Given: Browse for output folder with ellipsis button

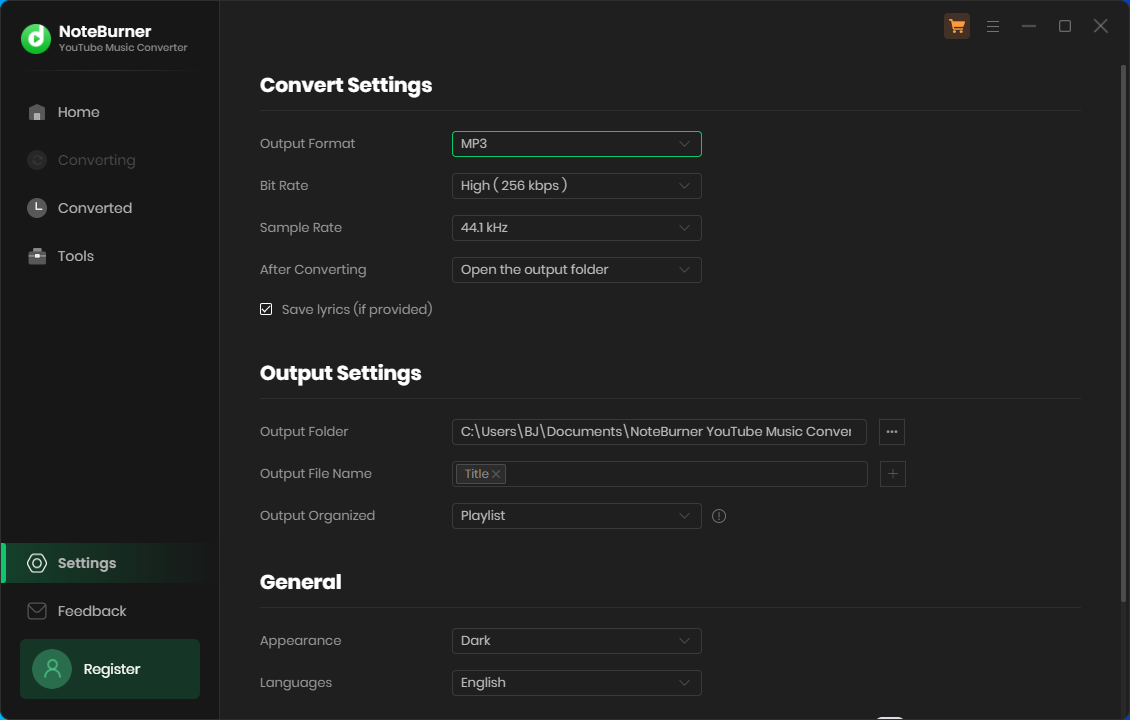Looking at the screenshot, I should coord(891,432).
